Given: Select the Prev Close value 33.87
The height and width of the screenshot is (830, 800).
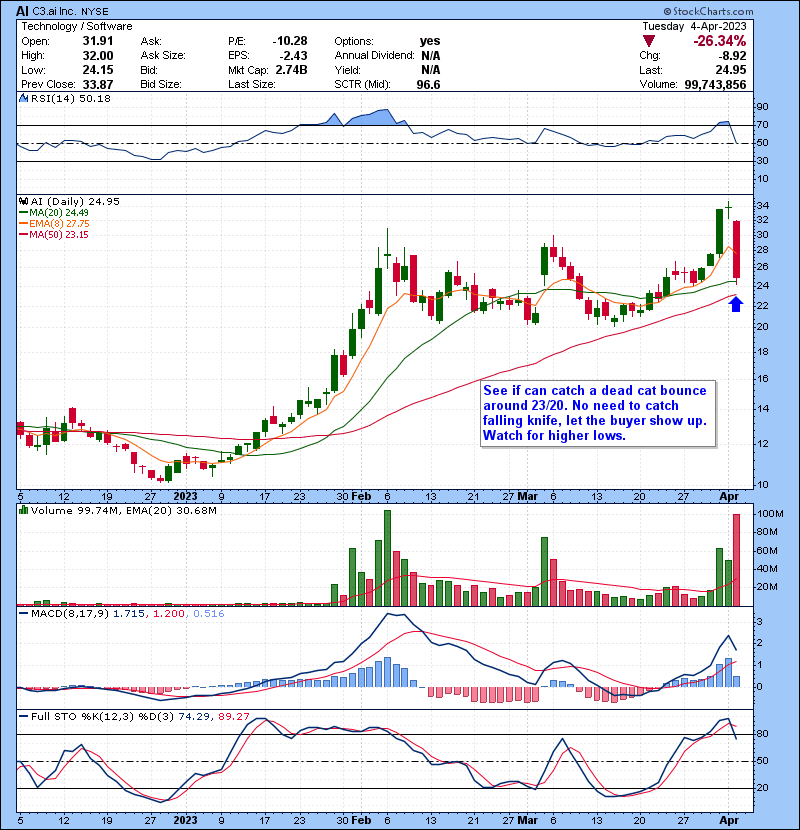Looking at the screenshot, I should [98, 84].
